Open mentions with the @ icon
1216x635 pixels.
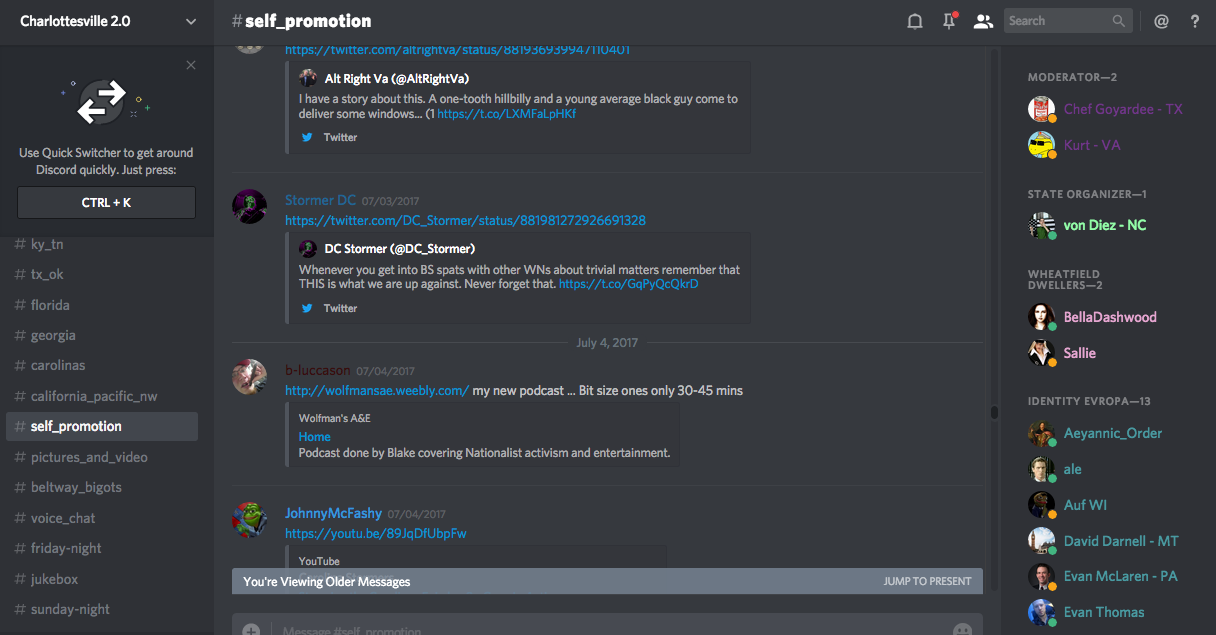1161,21
